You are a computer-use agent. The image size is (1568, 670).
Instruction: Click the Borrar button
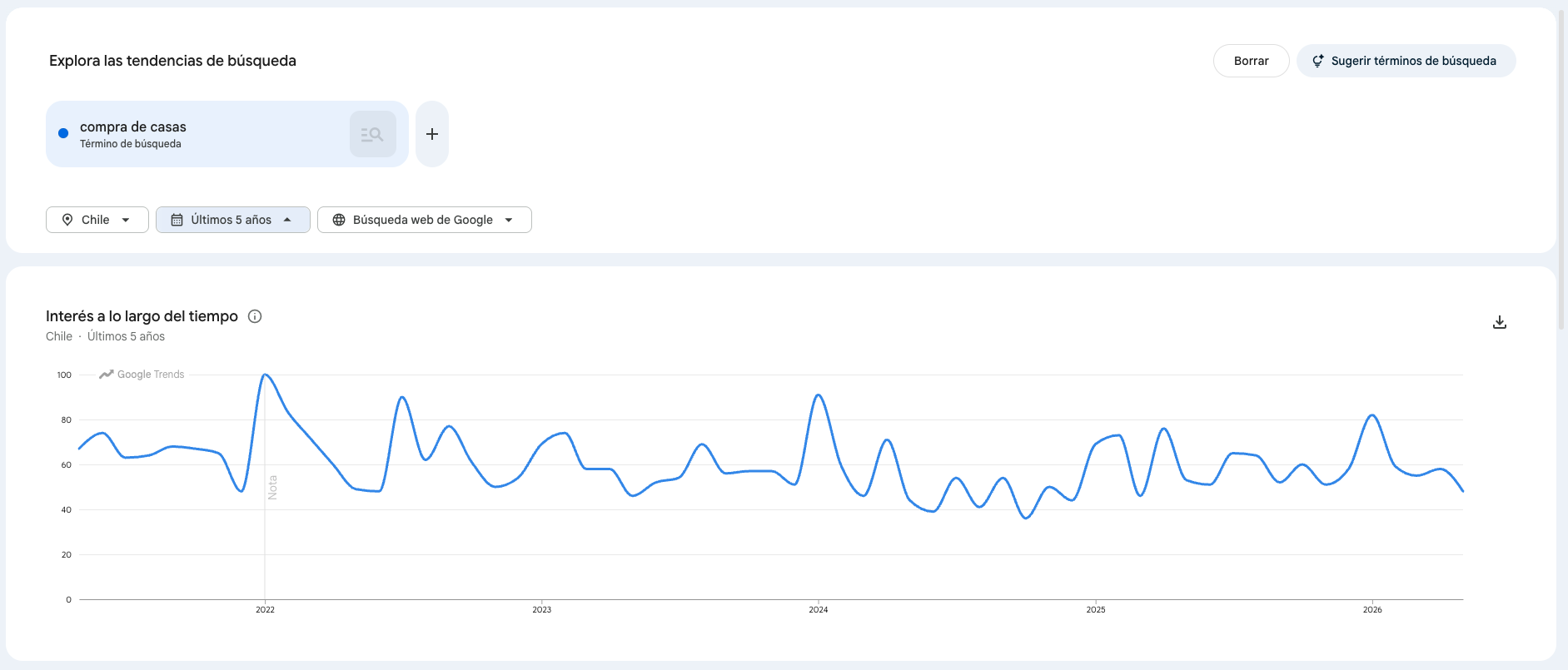[1252, 61]
